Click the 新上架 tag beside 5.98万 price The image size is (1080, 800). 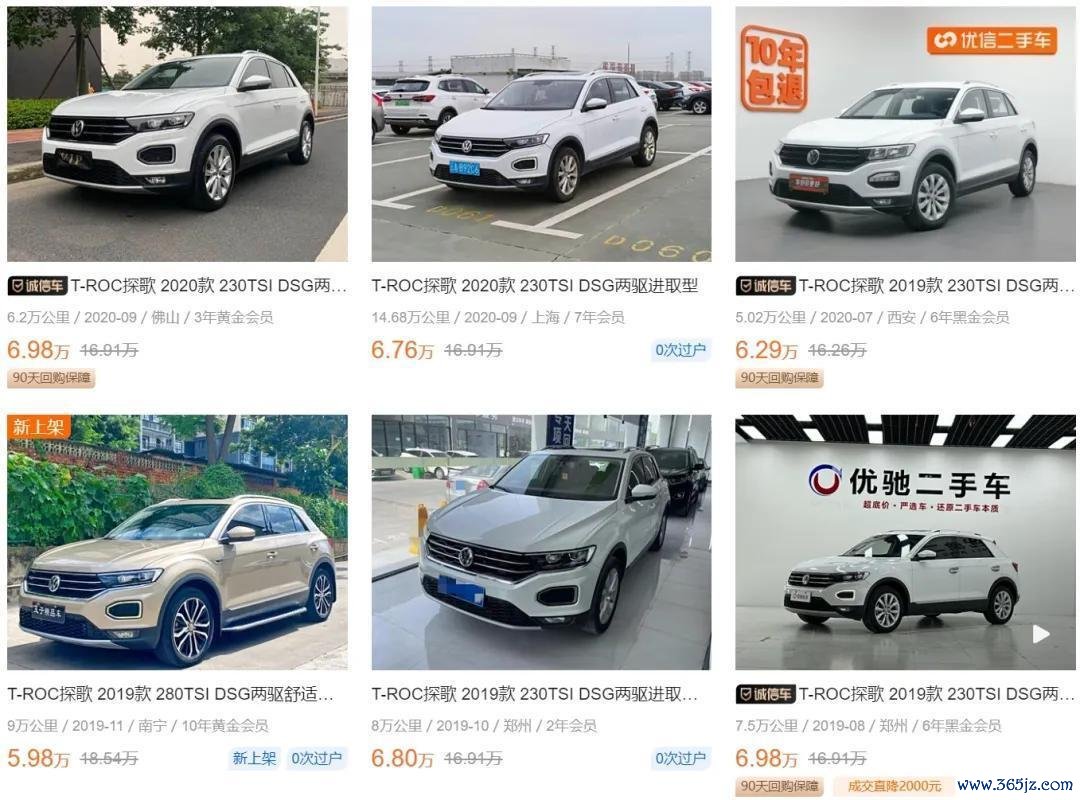point(254,759)
